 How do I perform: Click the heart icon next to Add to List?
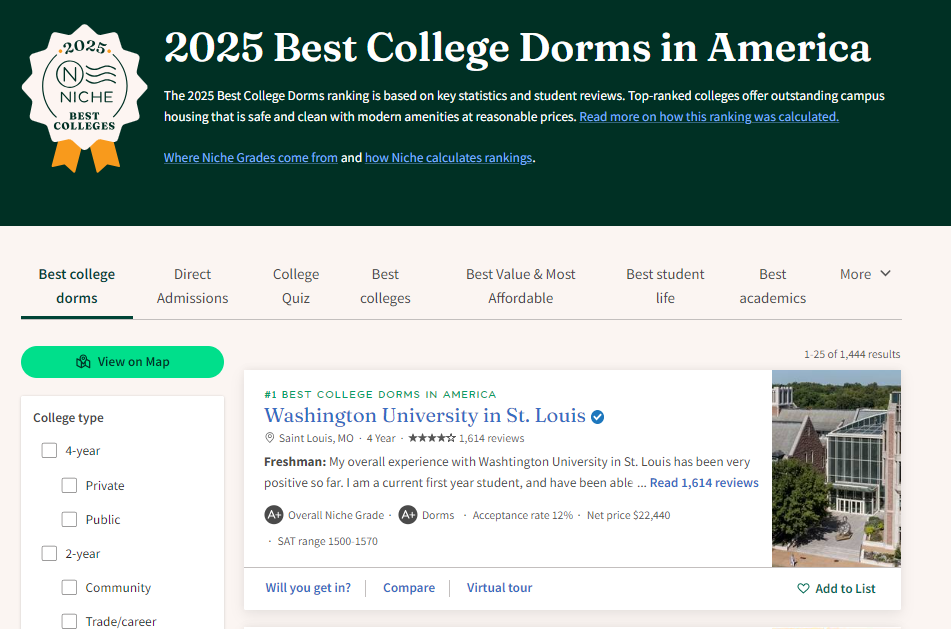point(803,588)
